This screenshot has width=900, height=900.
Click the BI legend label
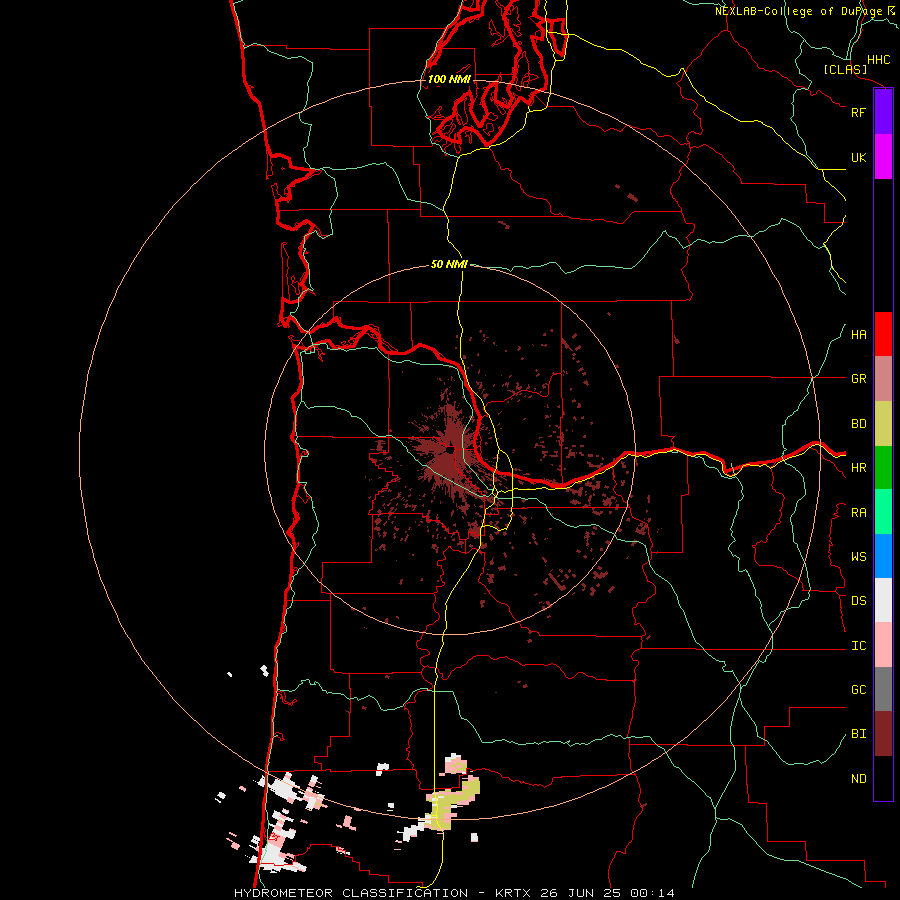[x=858, y=734]
